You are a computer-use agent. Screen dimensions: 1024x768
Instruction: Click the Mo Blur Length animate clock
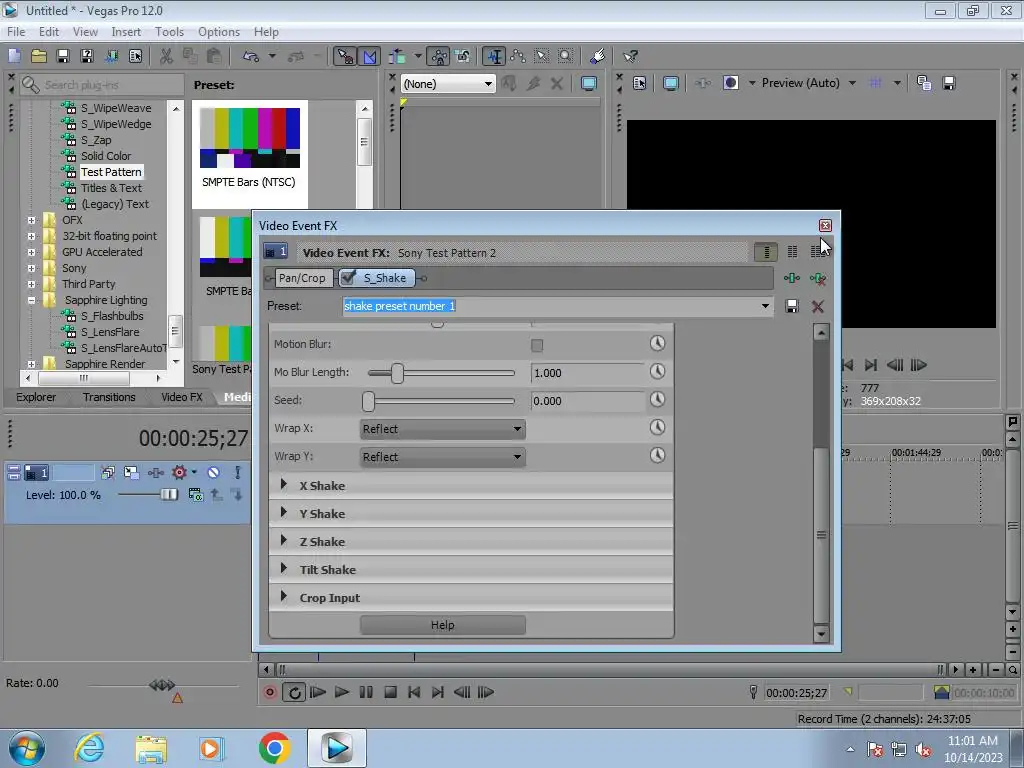(x=658, y=372)
